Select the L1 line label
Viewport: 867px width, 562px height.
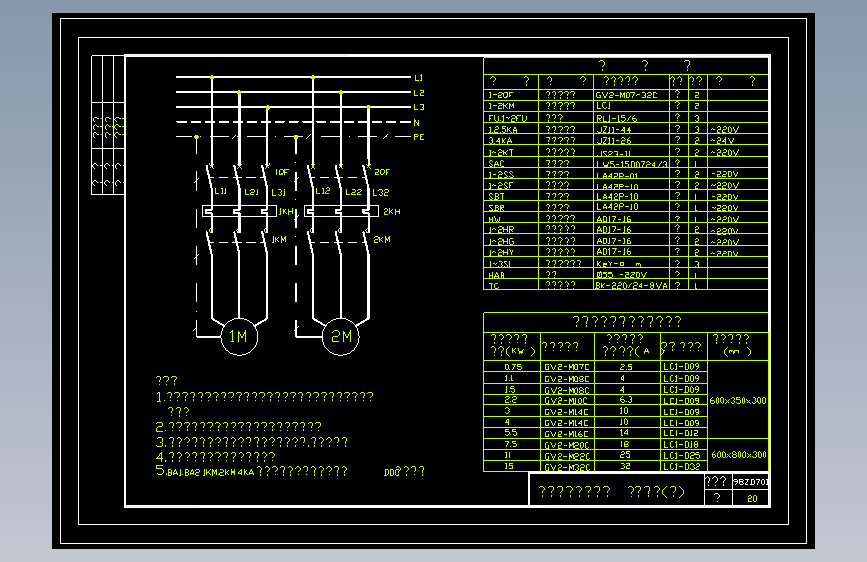[419, 78]
